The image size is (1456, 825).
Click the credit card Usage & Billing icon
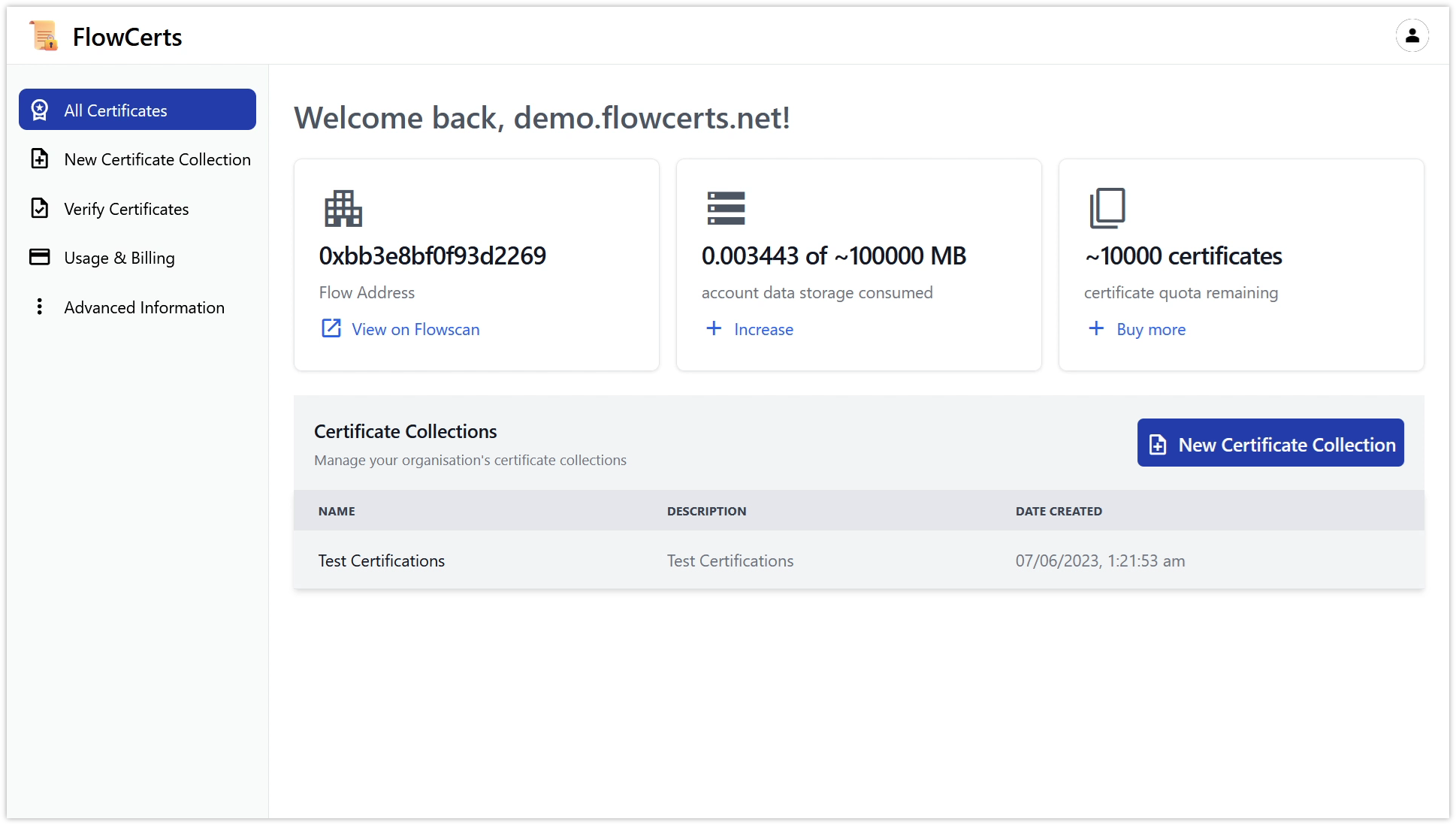tap(40, 257)
